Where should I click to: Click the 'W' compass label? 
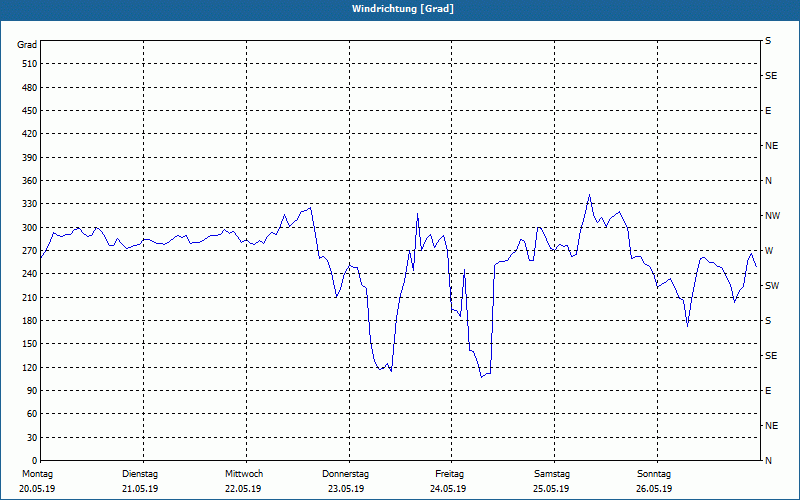pyautogui.click(x=769, y=251)
